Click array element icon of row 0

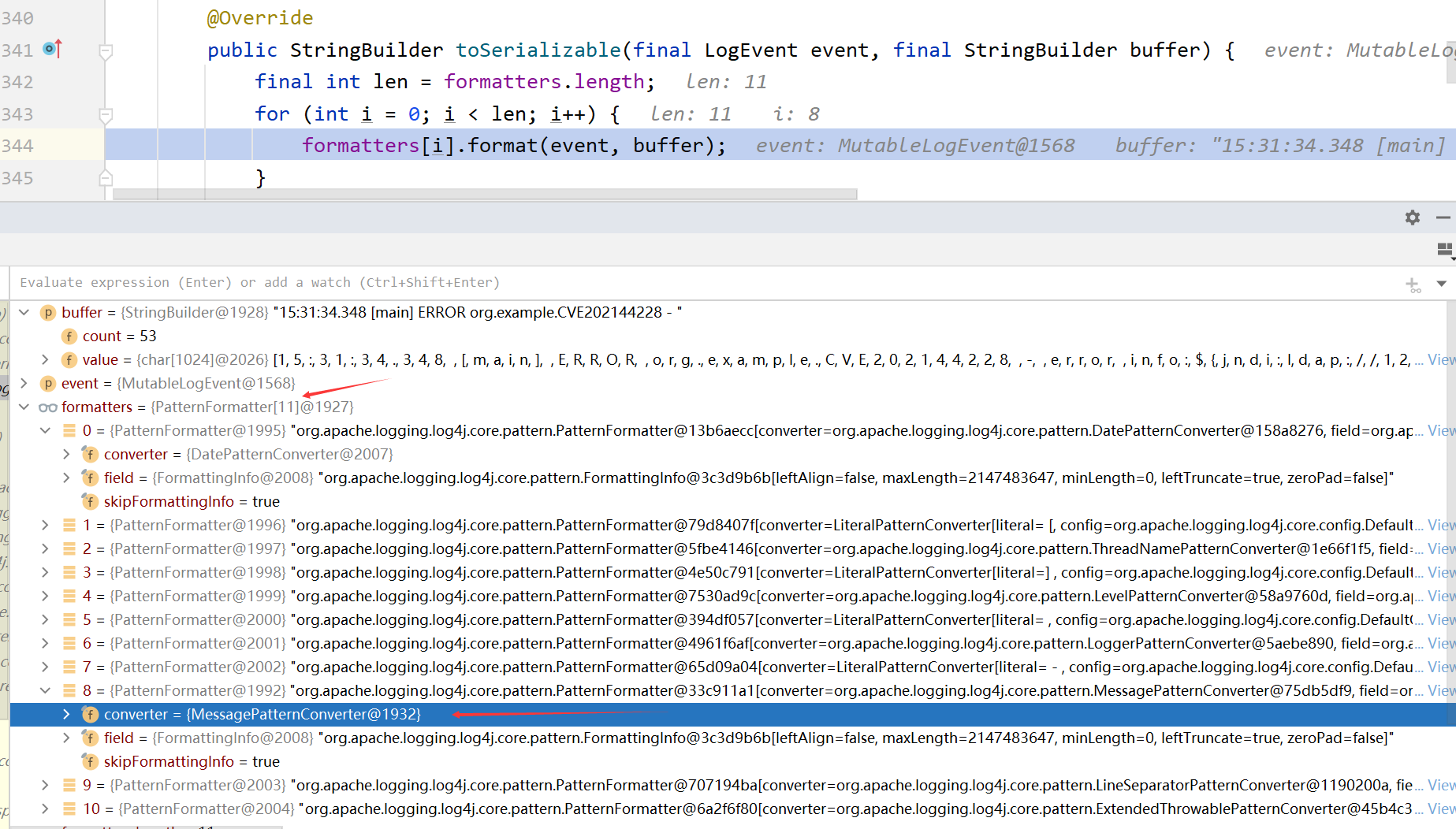click(69, 431)
